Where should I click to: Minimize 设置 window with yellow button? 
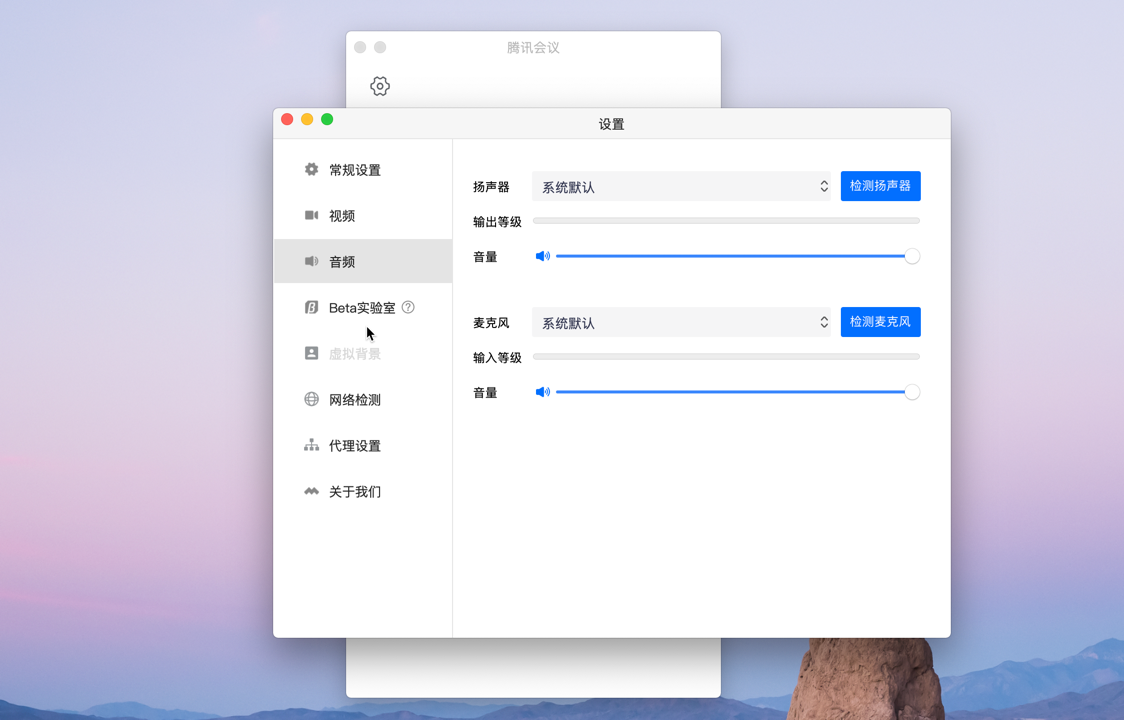(x=307, y=119)
